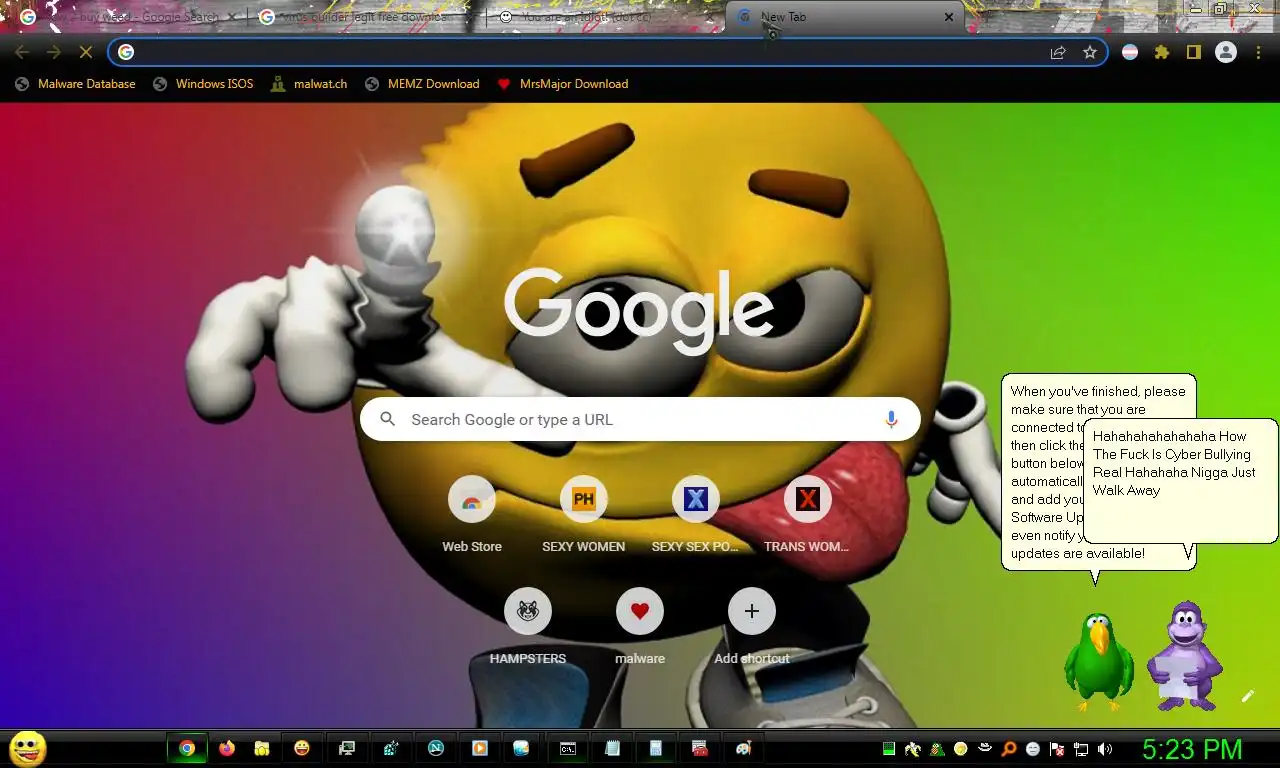The width and height of the screenshot is (1280, 768).
Task: Toggle the browser side panel
Action: click(1194, 52)
